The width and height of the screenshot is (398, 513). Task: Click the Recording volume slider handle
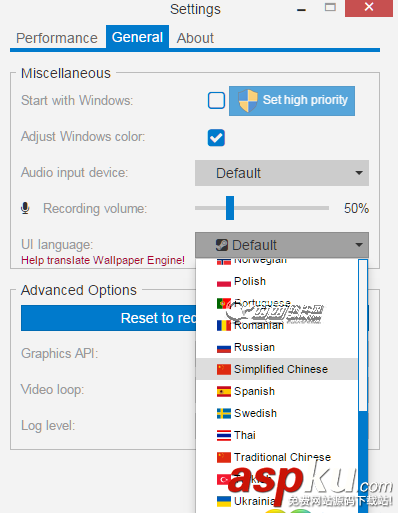tap(230, 208)
